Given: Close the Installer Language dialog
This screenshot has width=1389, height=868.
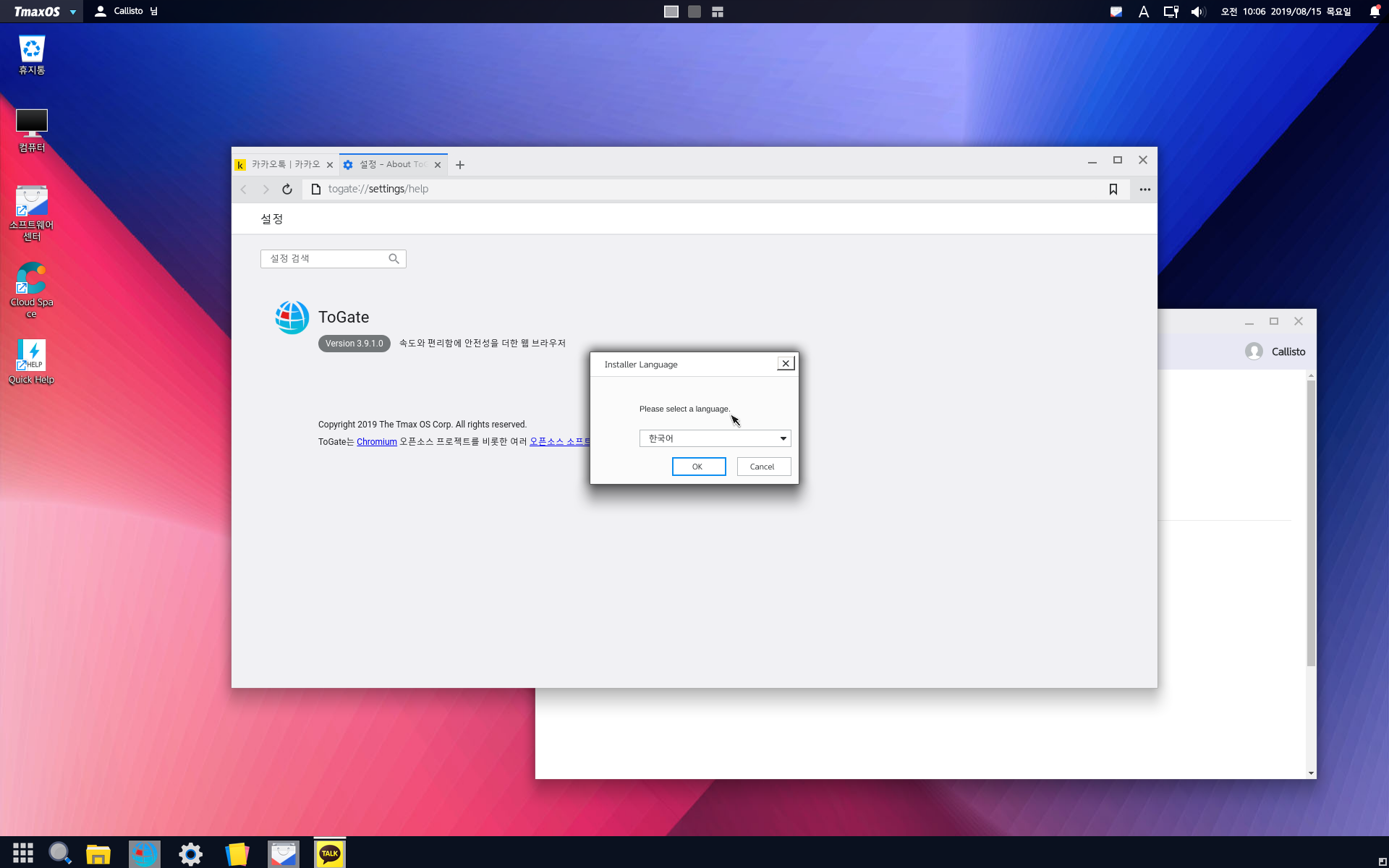Looking at the screenshot, I should click(x=786, y=364).
